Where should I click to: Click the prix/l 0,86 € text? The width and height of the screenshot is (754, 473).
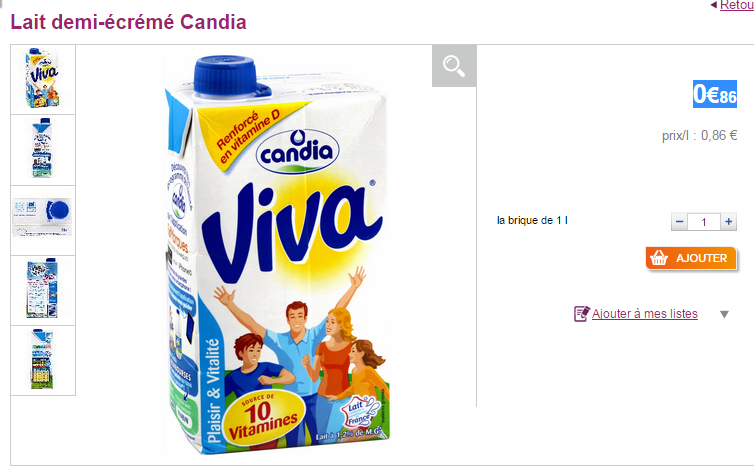pyautogui.click(x=700, y=136)
